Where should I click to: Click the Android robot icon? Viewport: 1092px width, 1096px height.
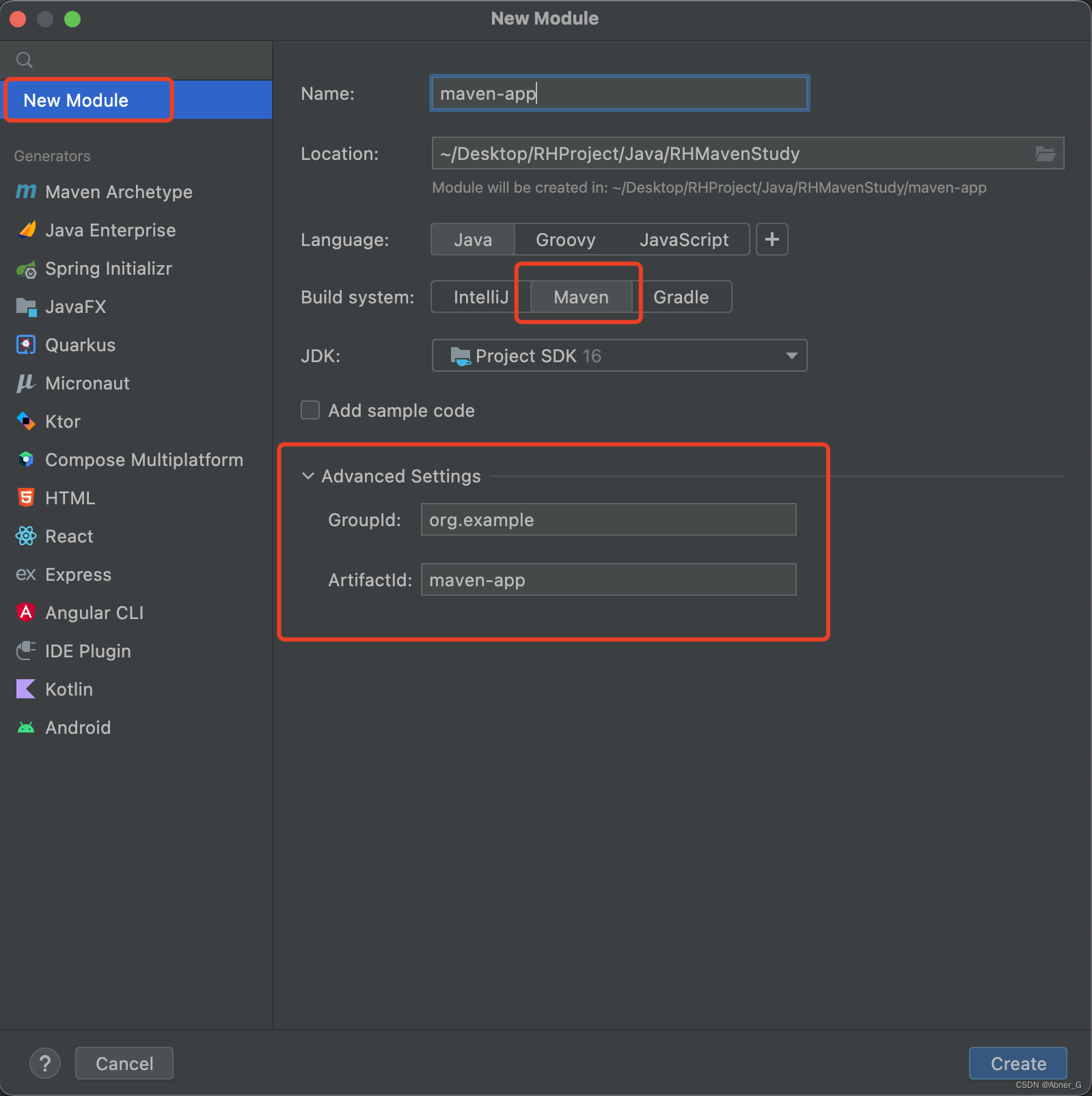click(26, 728)
